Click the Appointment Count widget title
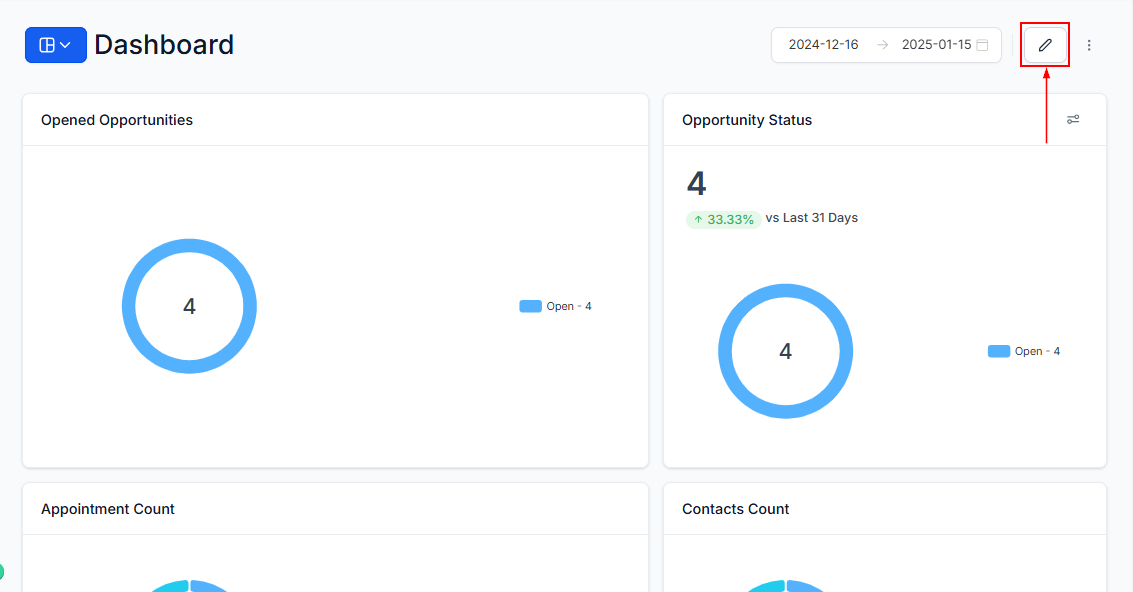This screenshot has height=592, width=1133. click(x=108, y=509)
